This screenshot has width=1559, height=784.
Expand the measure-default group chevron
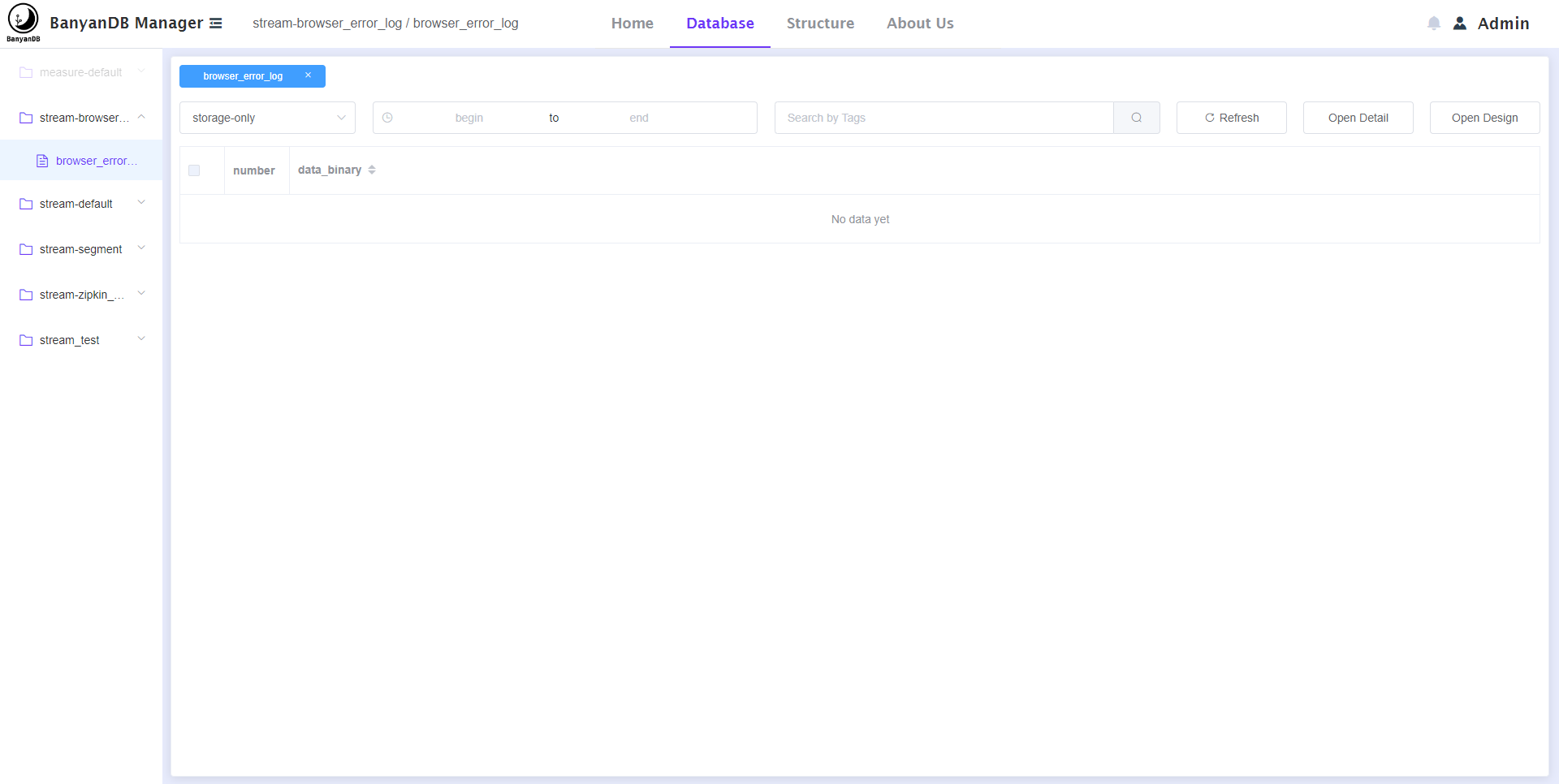(141, 71)
